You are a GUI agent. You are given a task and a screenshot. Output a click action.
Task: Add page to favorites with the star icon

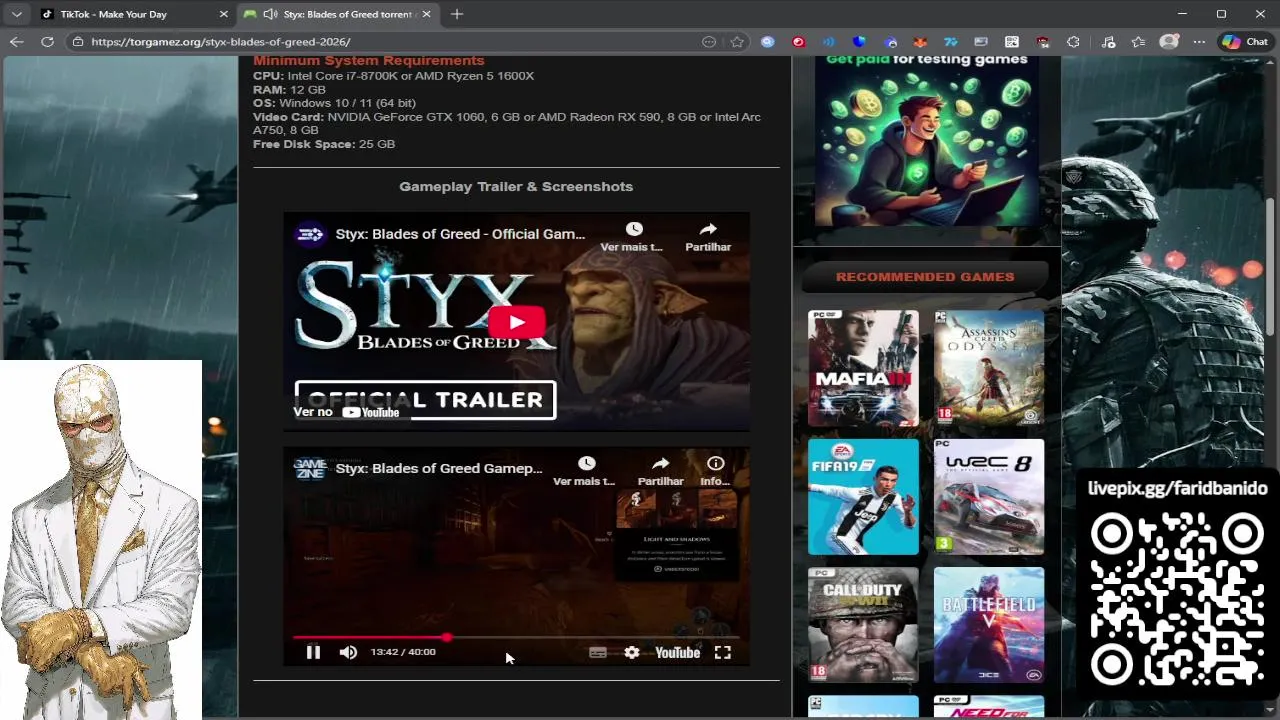click(737, 42)
